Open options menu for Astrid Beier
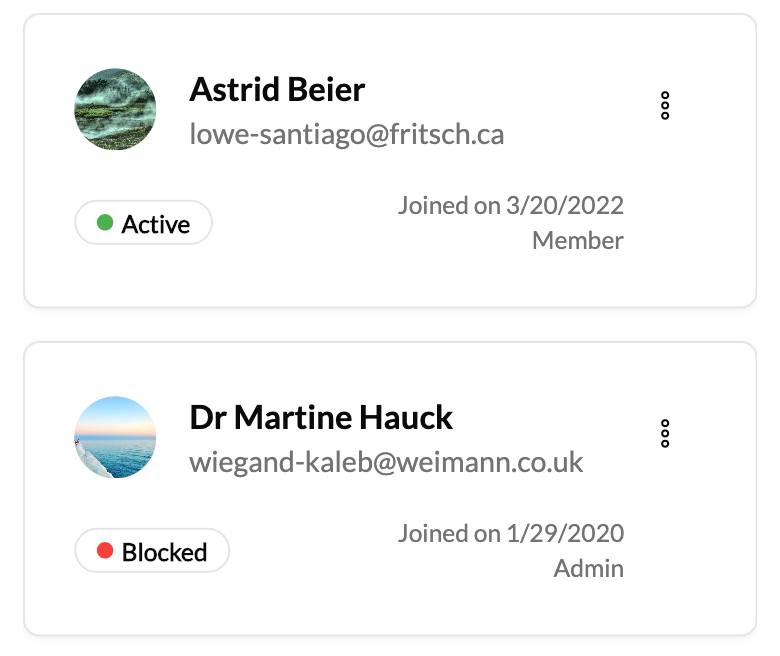This screenshot has height=656, width=780. click(665, 106)
